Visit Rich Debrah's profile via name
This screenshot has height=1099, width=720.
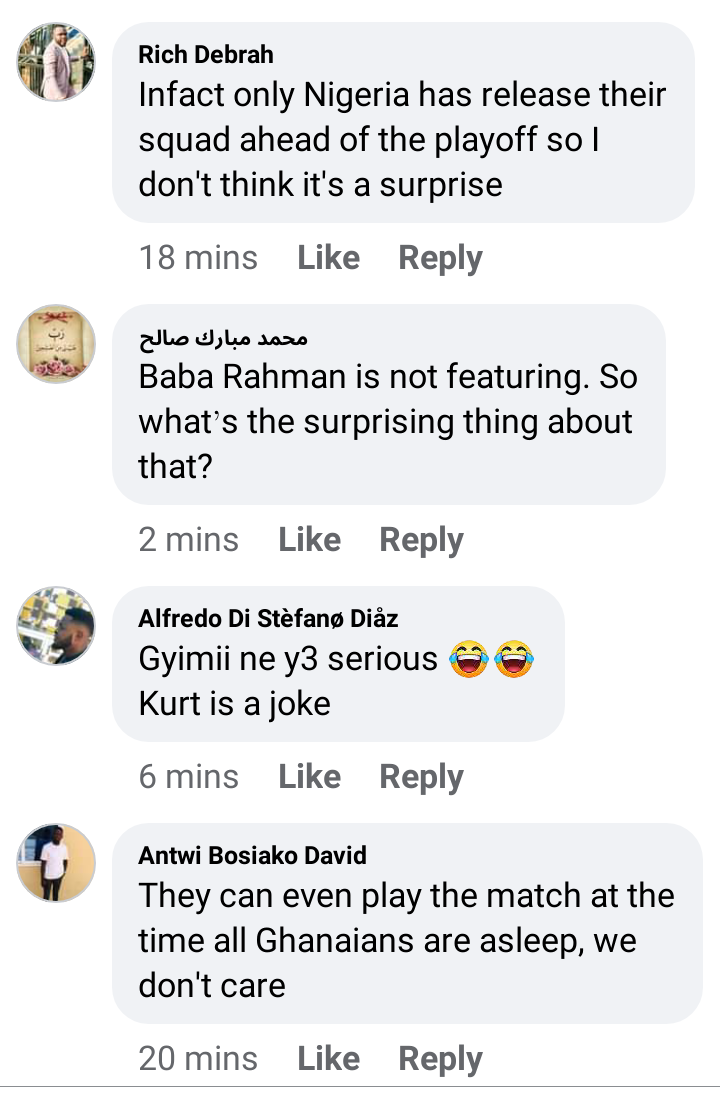205,54
